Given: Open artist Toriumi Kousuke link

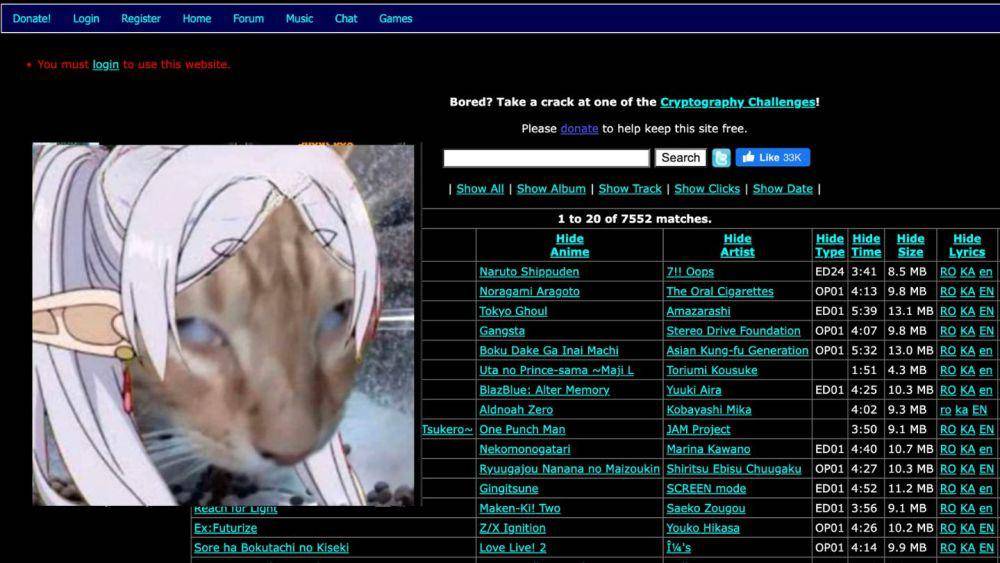Looking at the screenshot, I should [712, 370].
